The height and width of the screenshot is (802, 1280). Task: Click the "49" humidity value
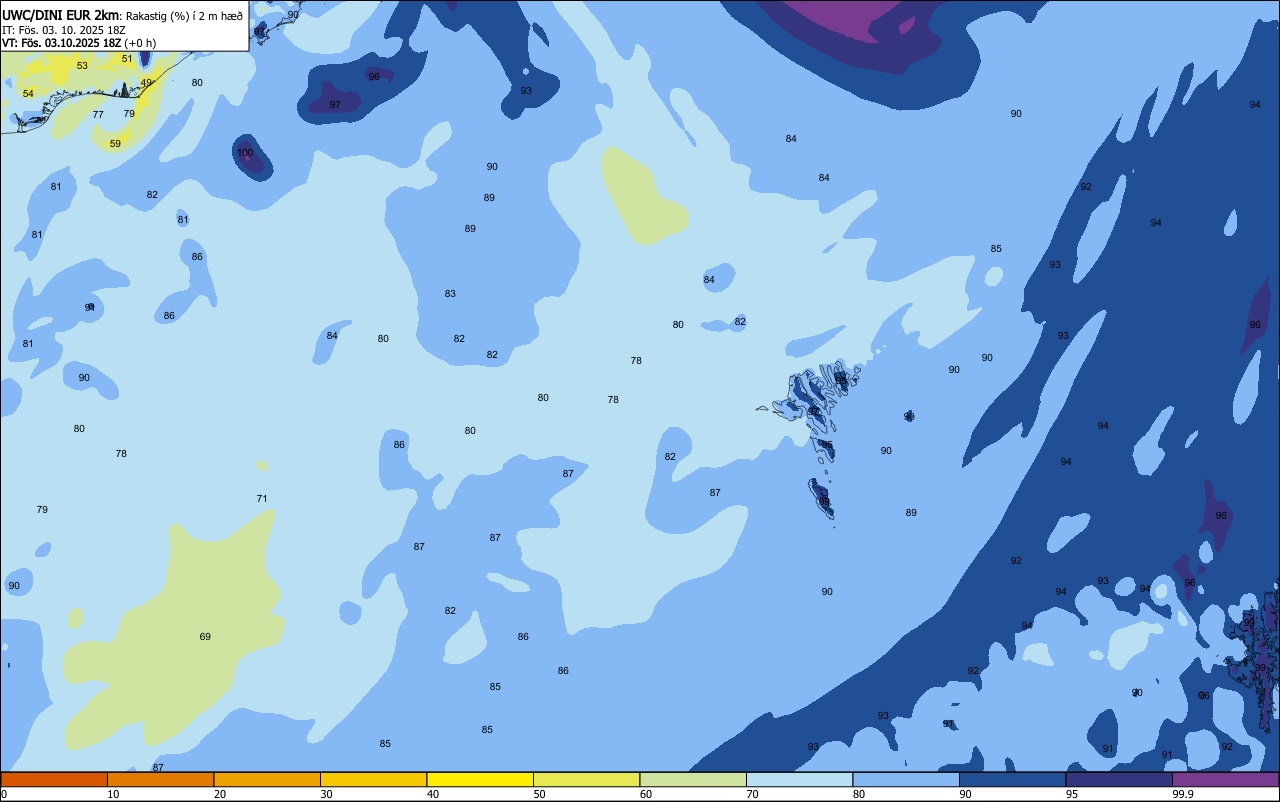point(146,83)
